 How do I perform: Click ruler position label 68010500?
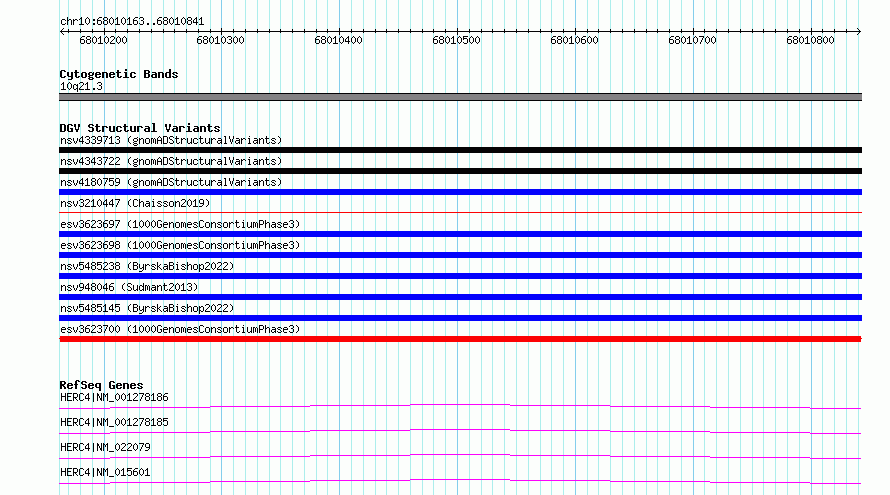pyautogui.click(x=456, y=40)
